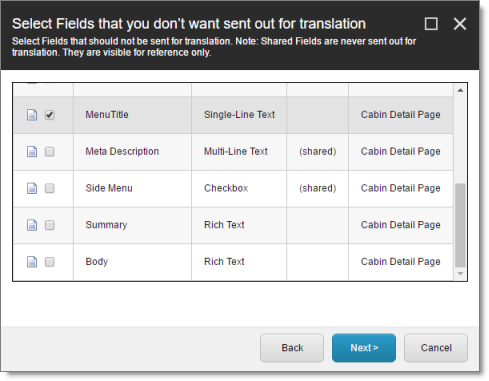
Task: Click the document icon beside Side Menu
Action: [x=32, y=188]
